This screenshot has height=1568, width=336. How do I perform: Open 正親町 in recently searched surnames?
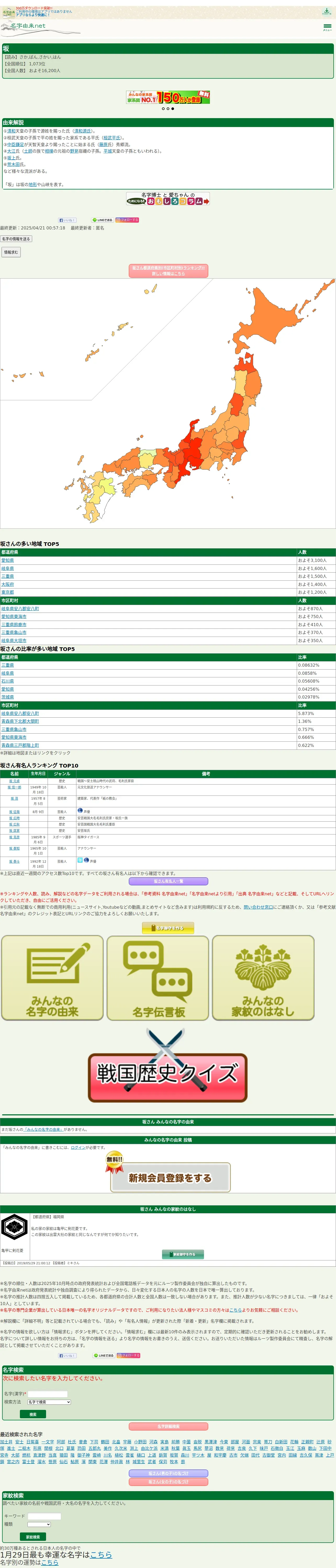point(307,1442)
